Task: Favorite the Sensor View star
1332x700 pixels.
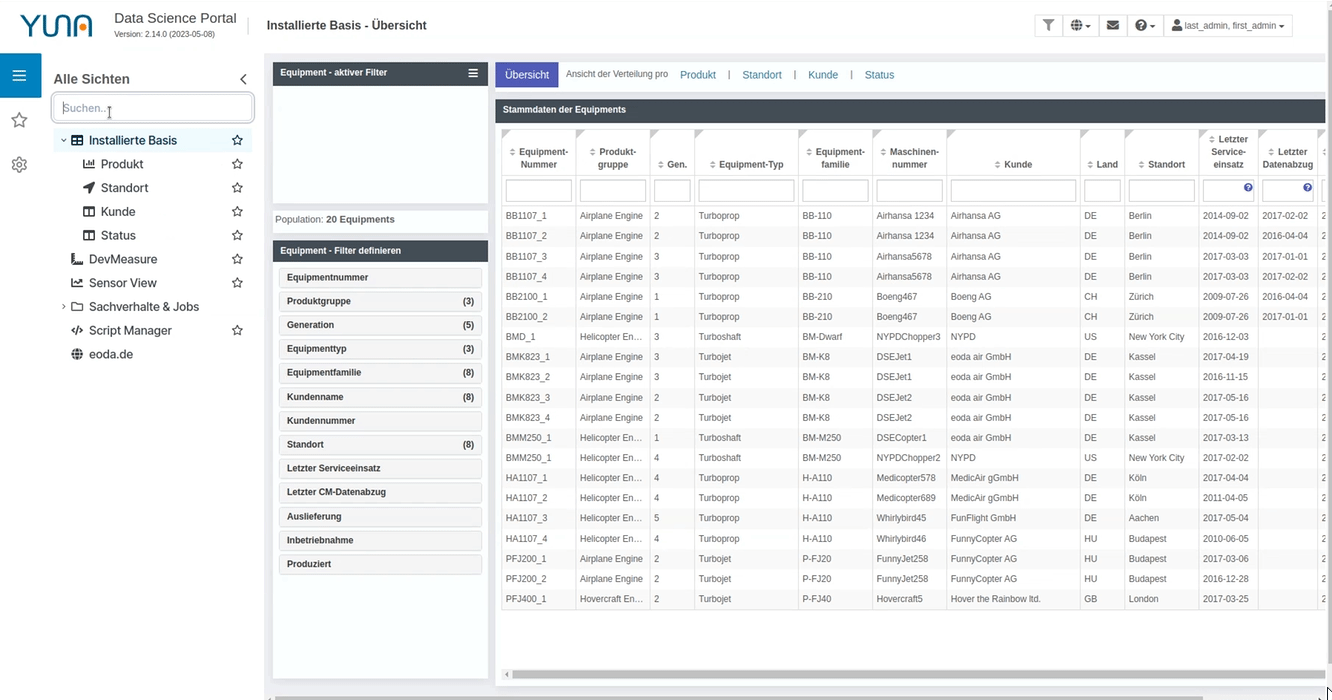Action: point(237,283)
